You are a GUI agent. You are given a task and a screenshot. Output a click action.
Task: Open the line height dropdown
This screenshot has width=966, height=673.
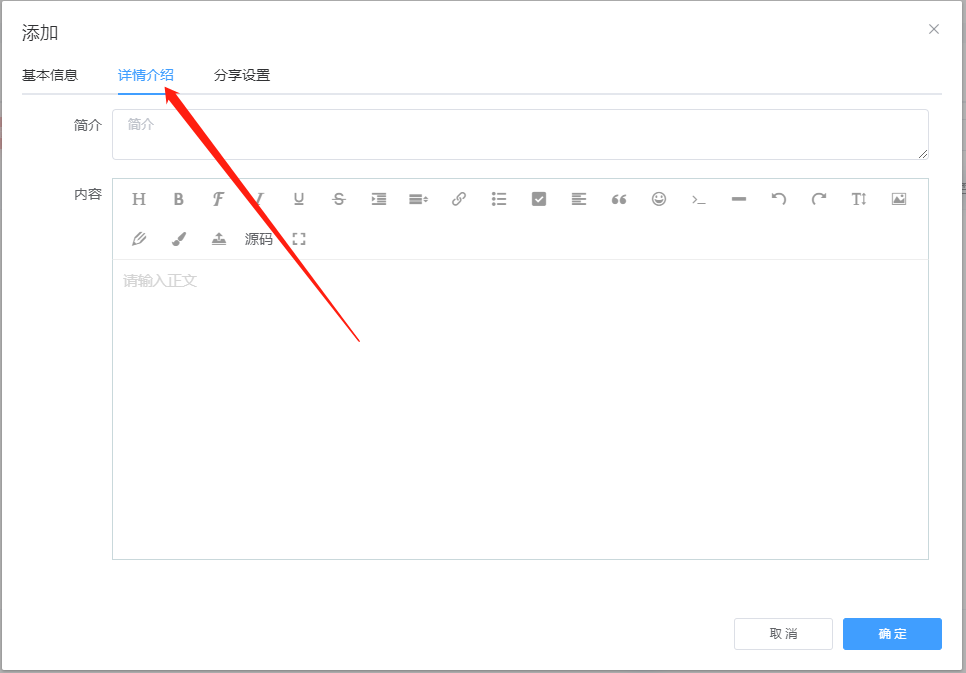click(x=419, y=199)
